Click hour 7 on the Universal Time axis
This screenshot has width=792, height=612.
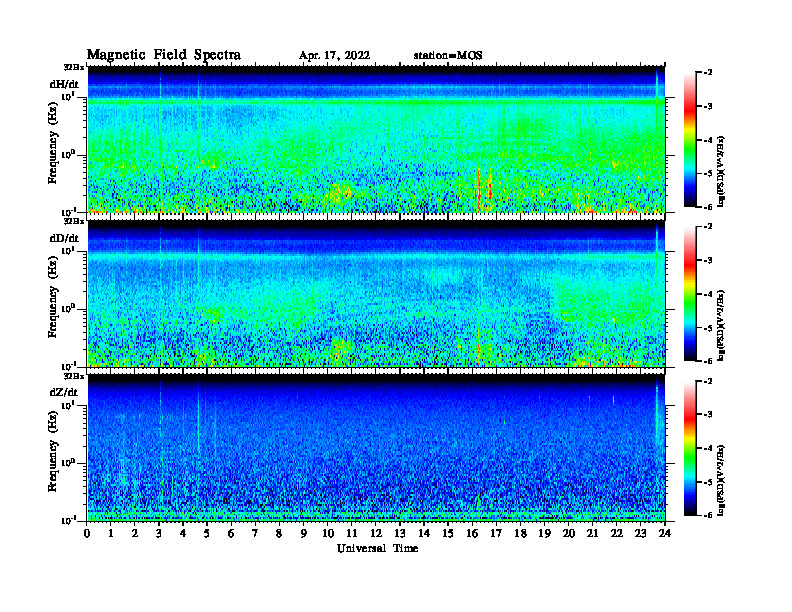coord(255,533)
